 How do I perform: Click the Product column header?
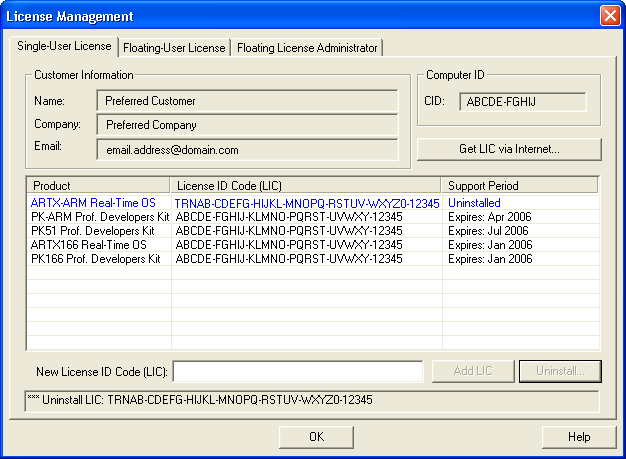[98, 186]
